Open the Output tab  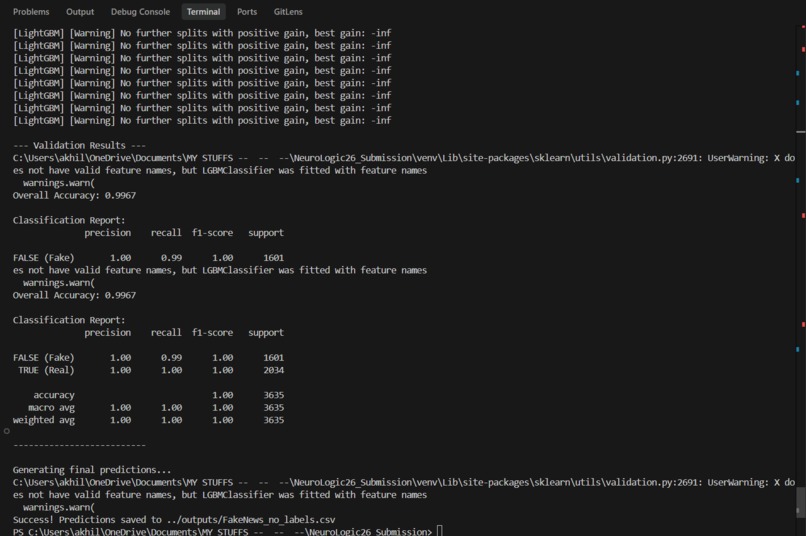coord(80,12)
